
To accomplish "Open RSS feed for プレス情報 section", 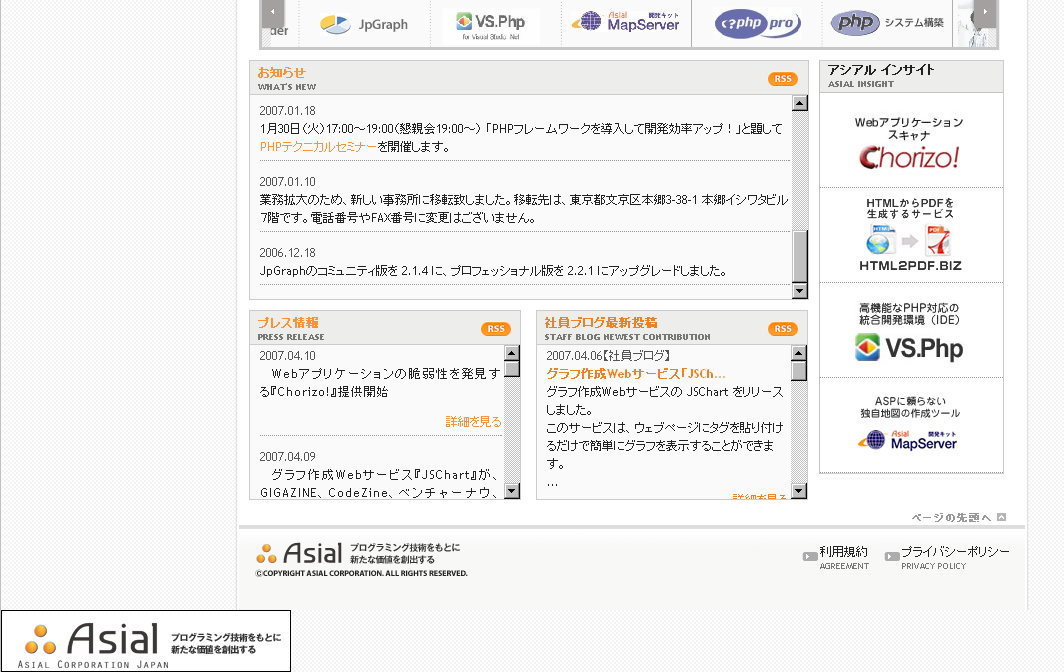I will tap(495, 329).
